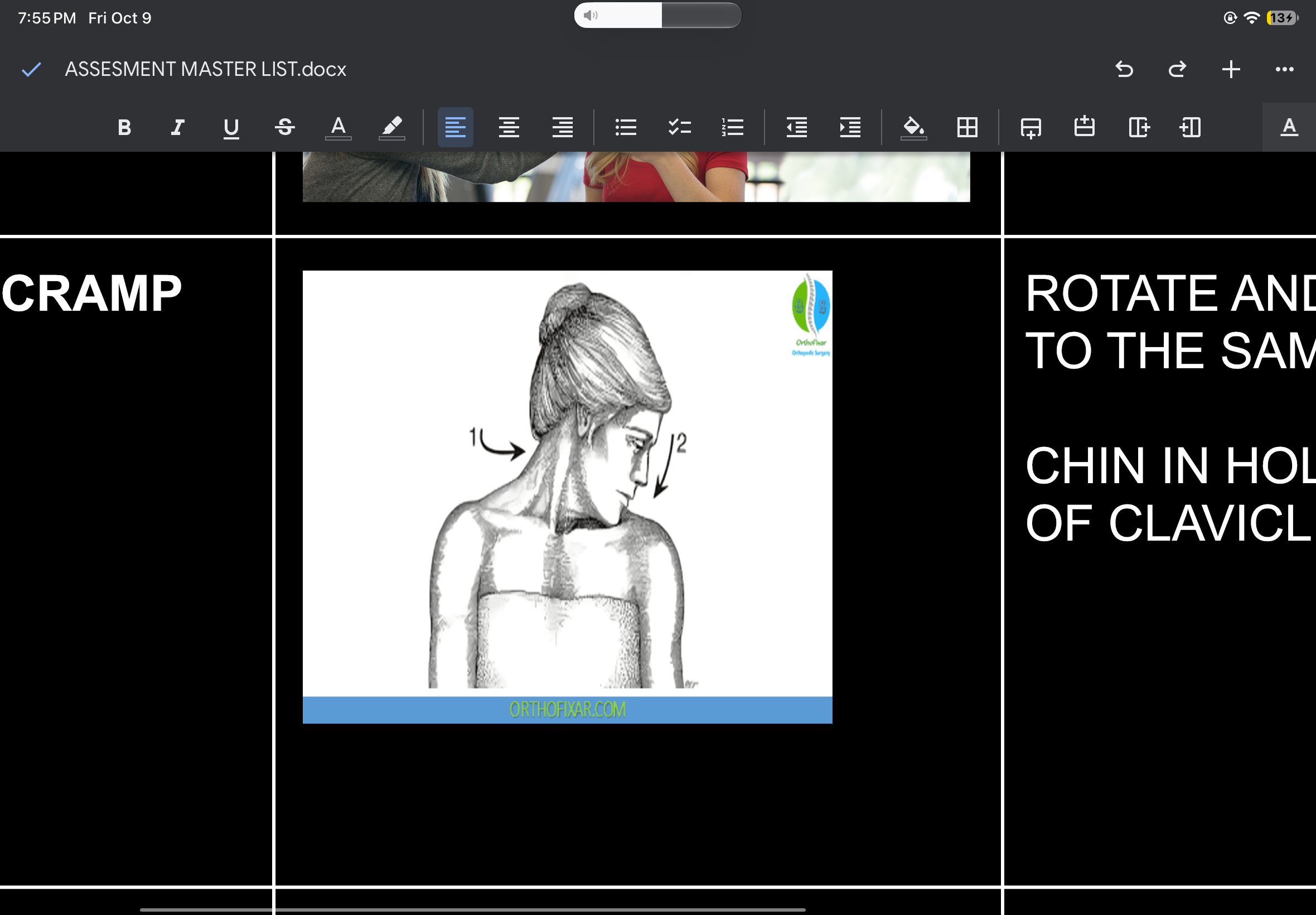
Task: Open the insert plus menu
Action: [x=1231, y=69]
